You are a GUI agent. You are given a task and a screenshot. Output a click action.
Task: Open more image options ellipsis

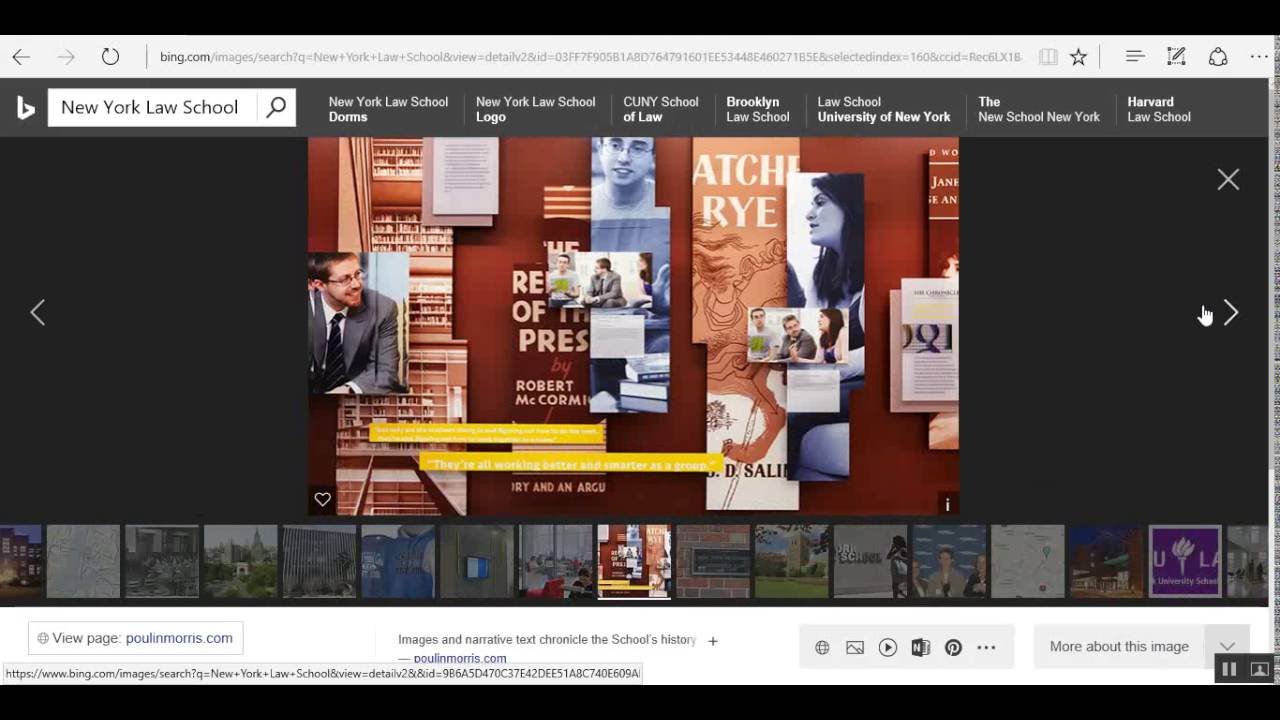(986, 647)
